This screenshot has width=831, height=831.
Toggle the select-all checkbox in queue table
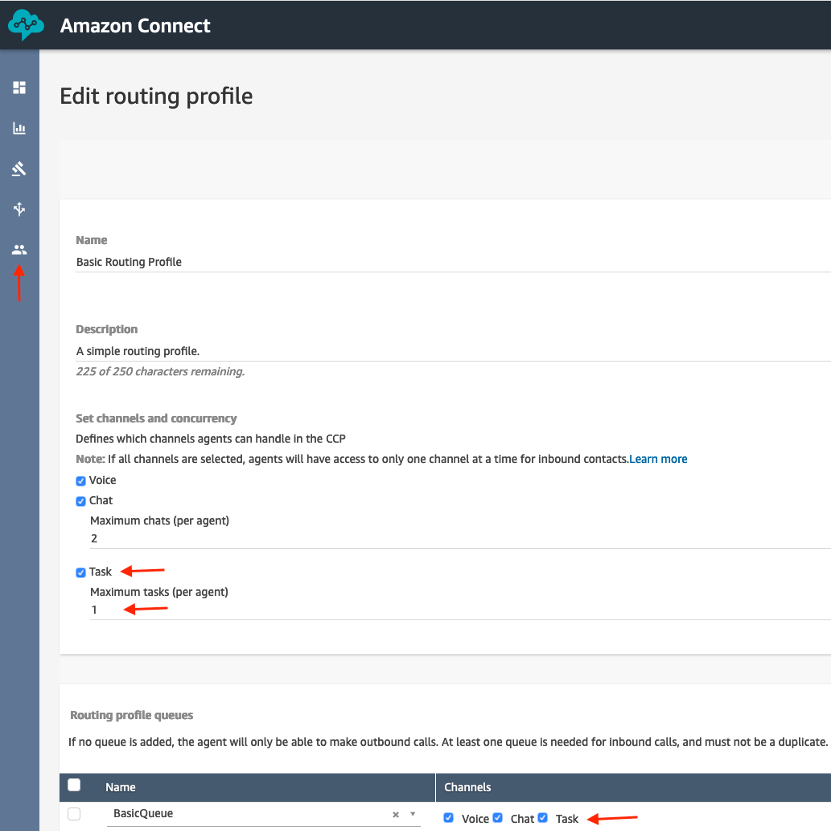73,786
